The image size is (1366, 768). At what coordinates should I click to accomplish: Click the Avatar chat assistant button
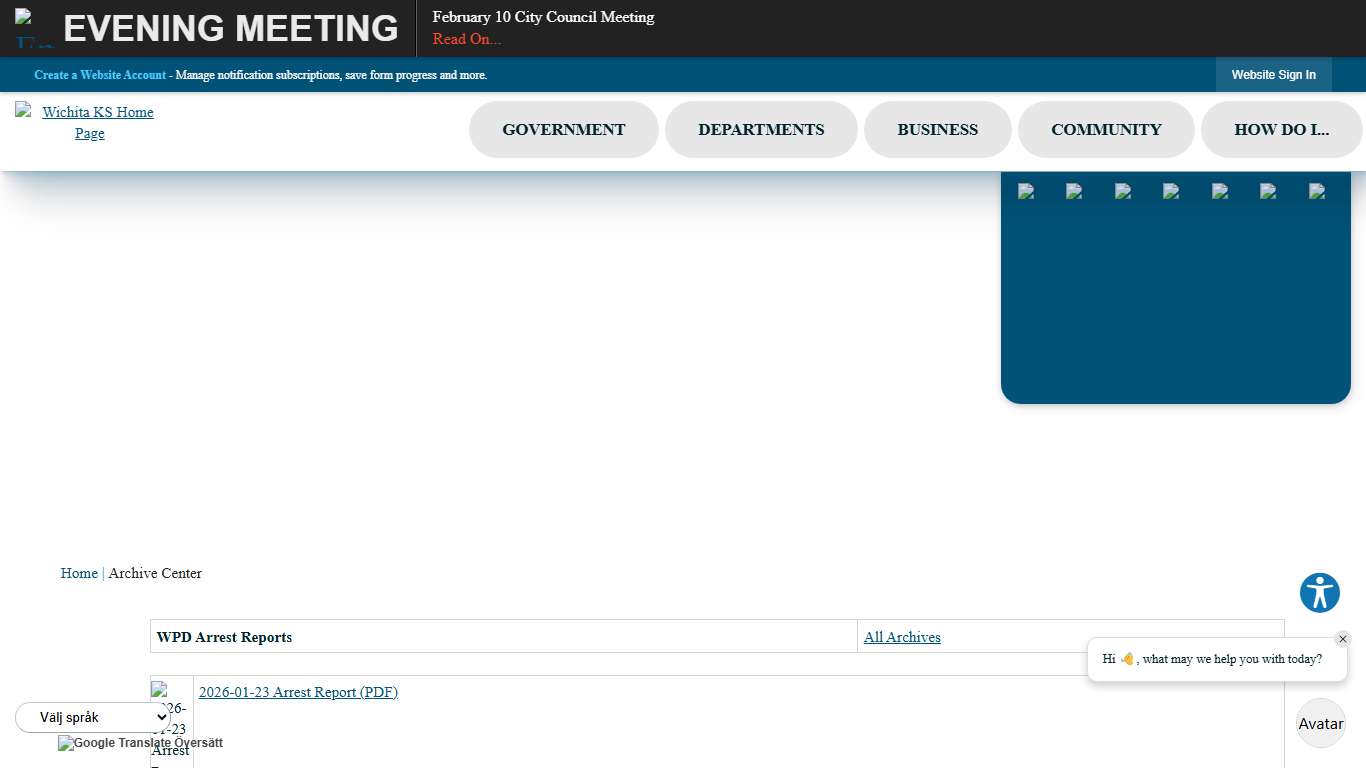(x=1320, y=723)
